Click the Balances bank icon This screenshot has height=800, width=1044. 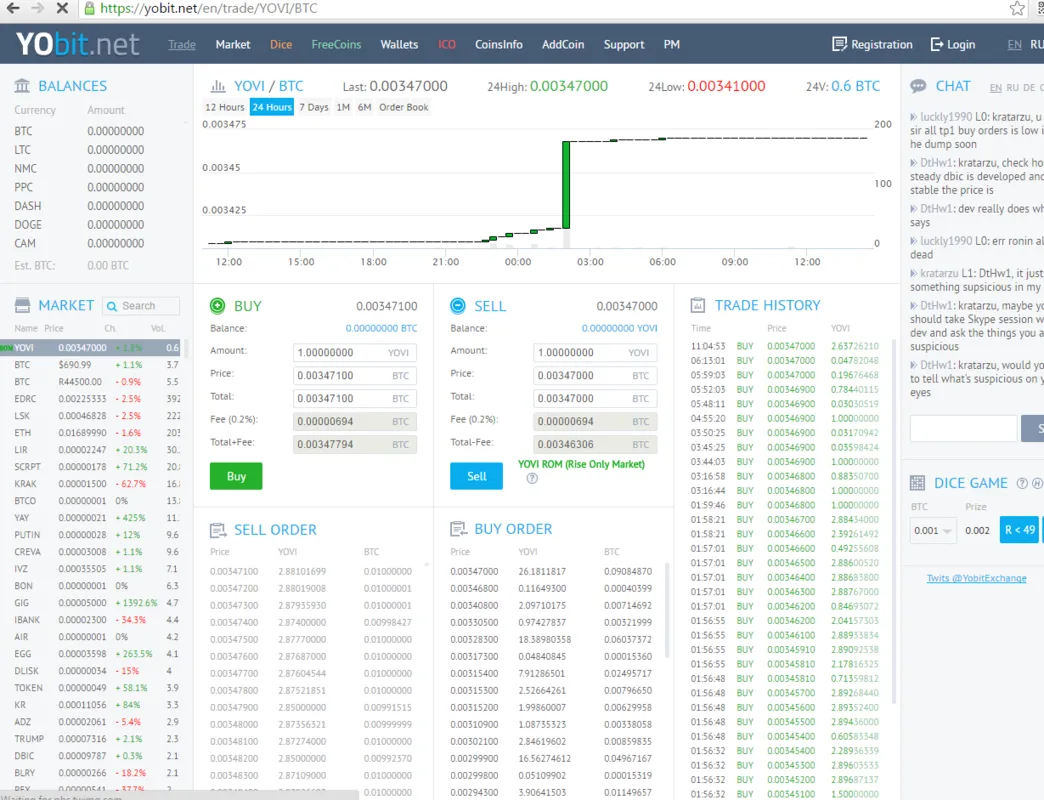point(22,86)
